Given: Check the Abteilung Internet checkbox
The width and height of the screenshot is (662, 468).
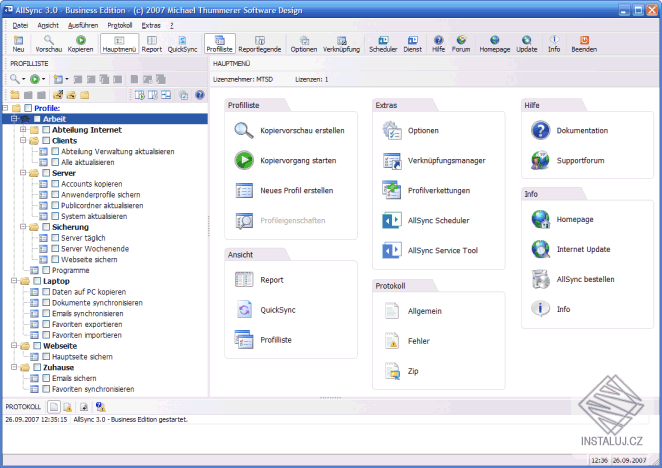Looking at the screenshot, I should (46, 130).
